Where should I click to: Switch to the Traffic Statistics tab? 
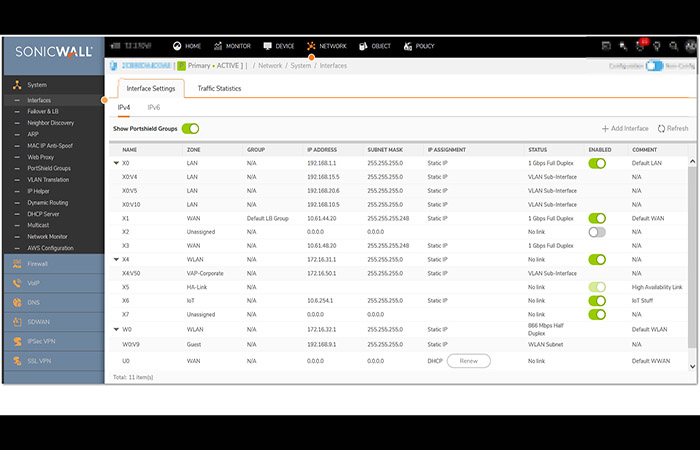(x=219, y=88)
